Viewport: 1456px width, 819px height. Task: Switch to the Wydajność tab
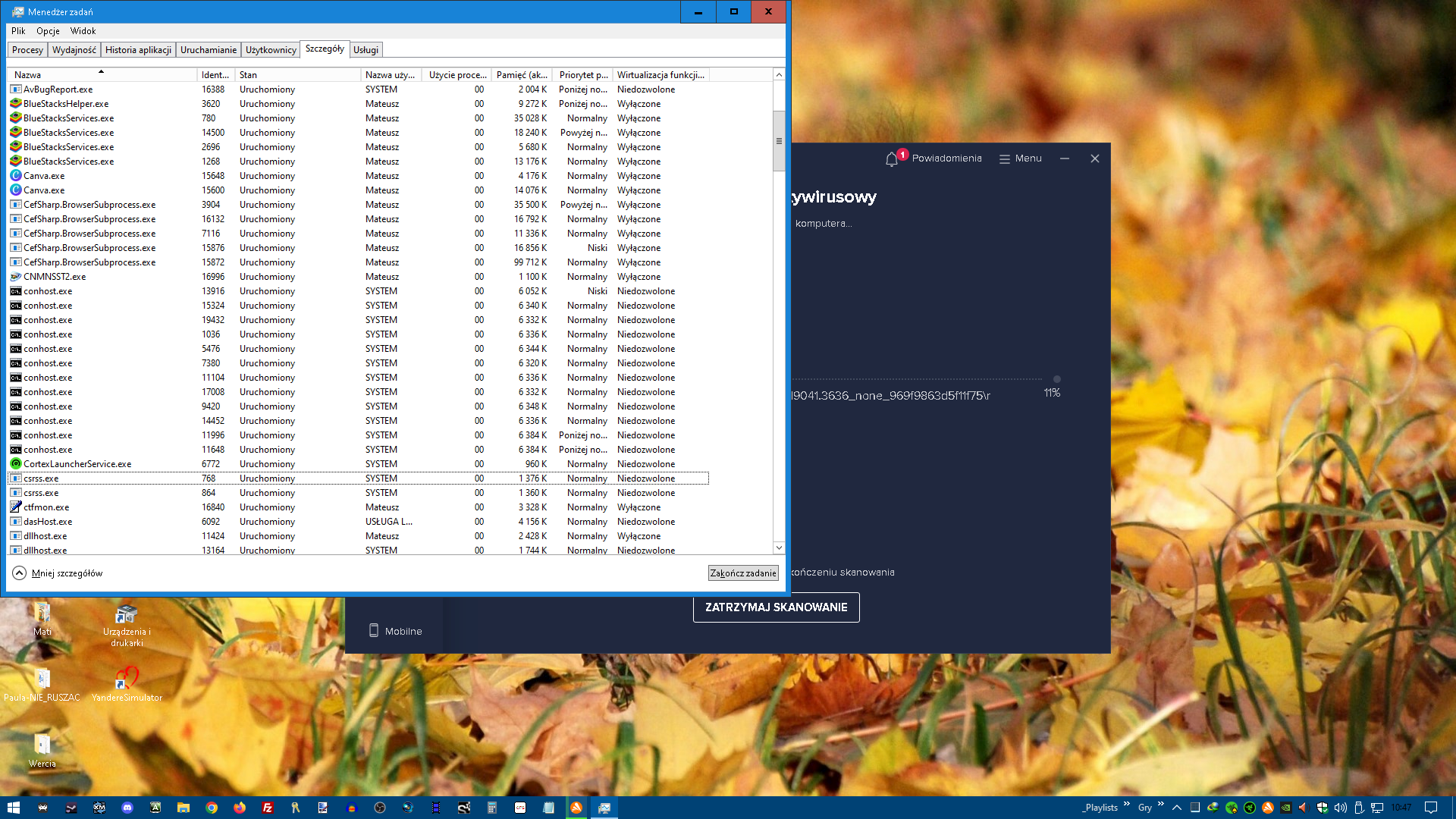pyautogui.click(x=74, y=50)
